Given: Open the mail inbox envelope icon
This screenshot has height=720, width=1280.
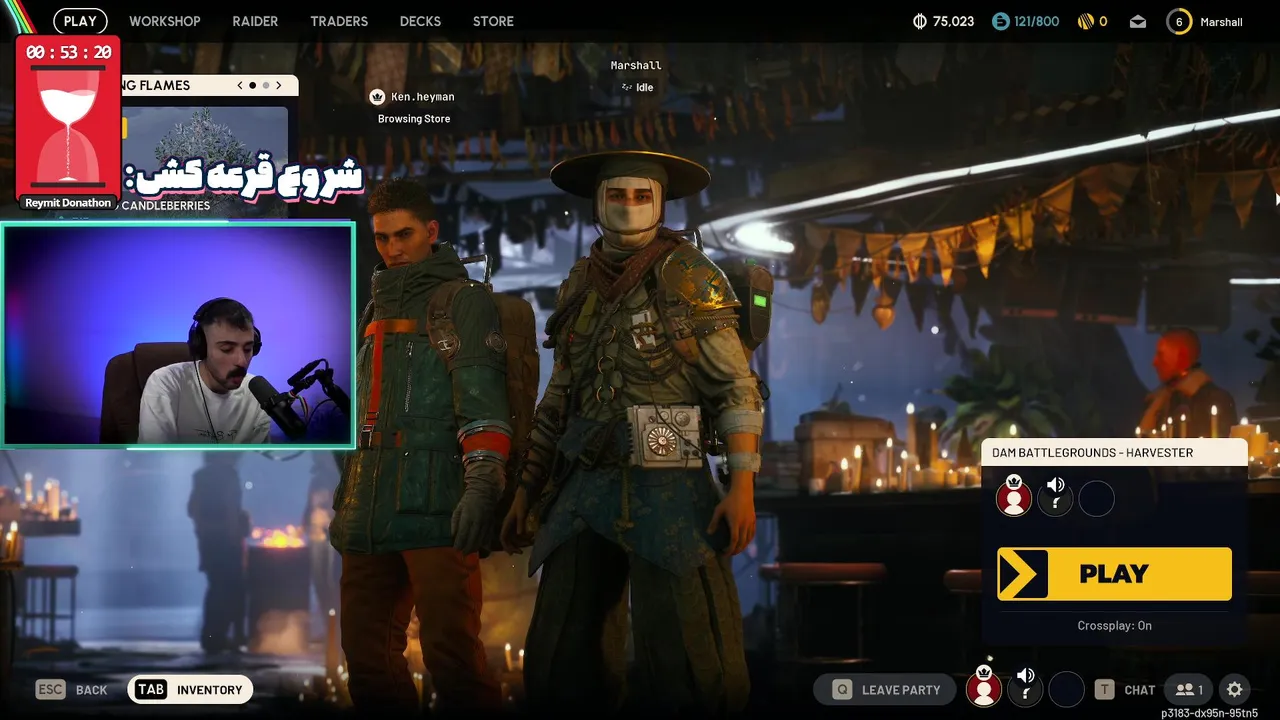Looking at the screenshot, I should [x=1138, y=21].
